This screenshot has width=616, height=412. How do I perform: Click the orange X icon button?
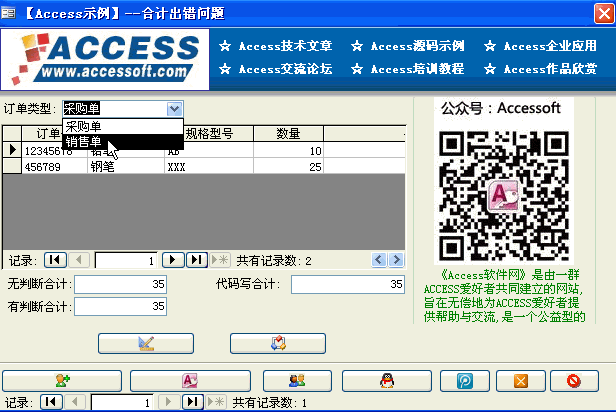click(521, 381)
